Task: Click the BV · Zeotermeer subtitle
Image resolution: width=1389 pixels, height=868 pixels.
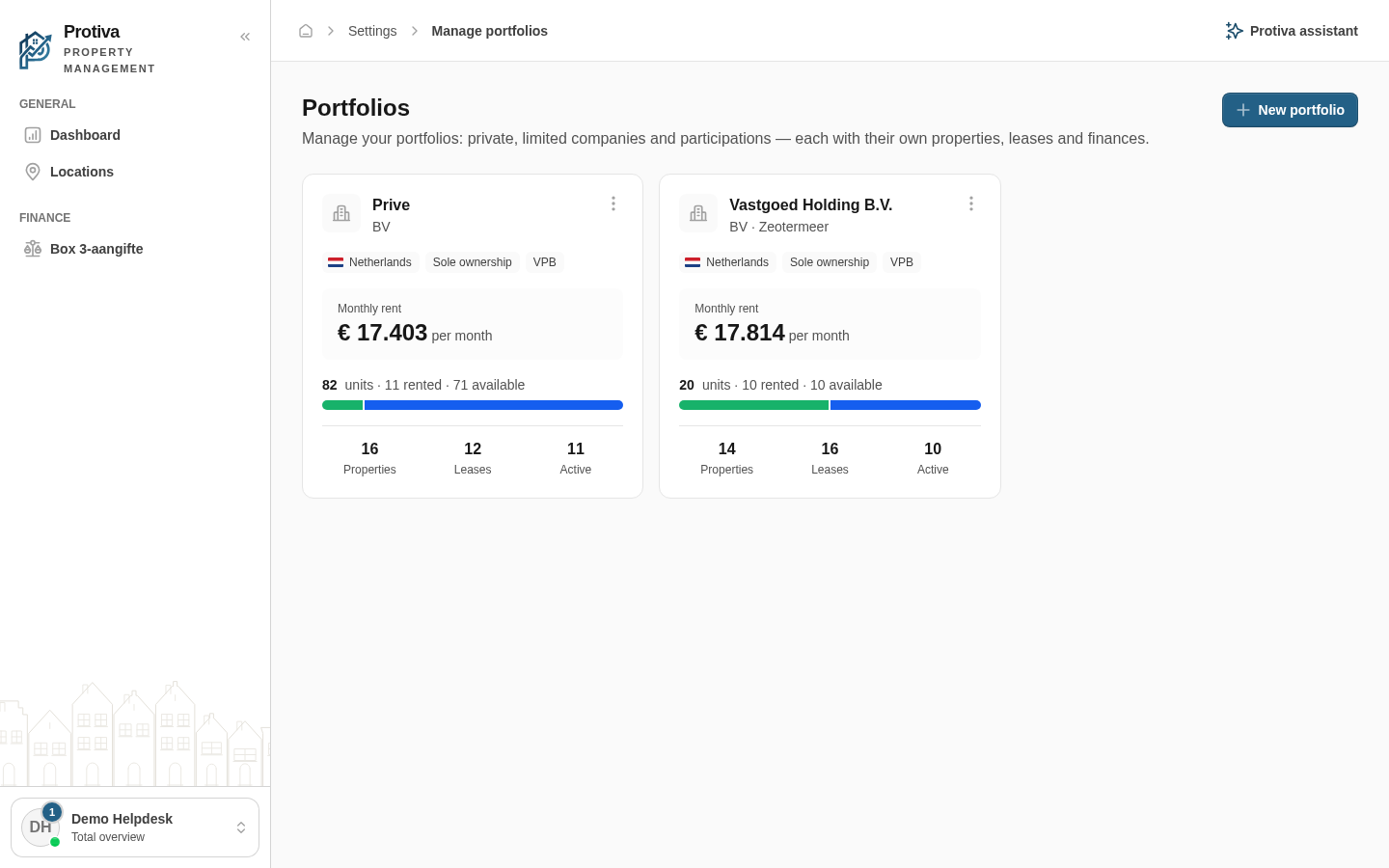Action: point(778,227)
